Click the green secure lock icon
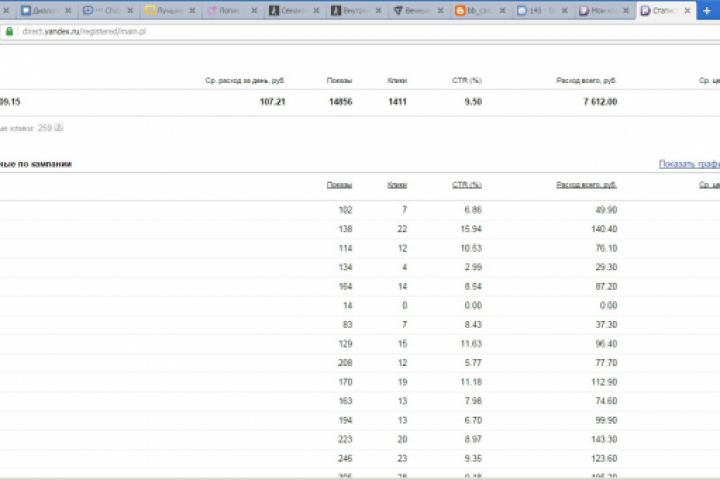This screenshot has height=480, width=720. (9, 31)
